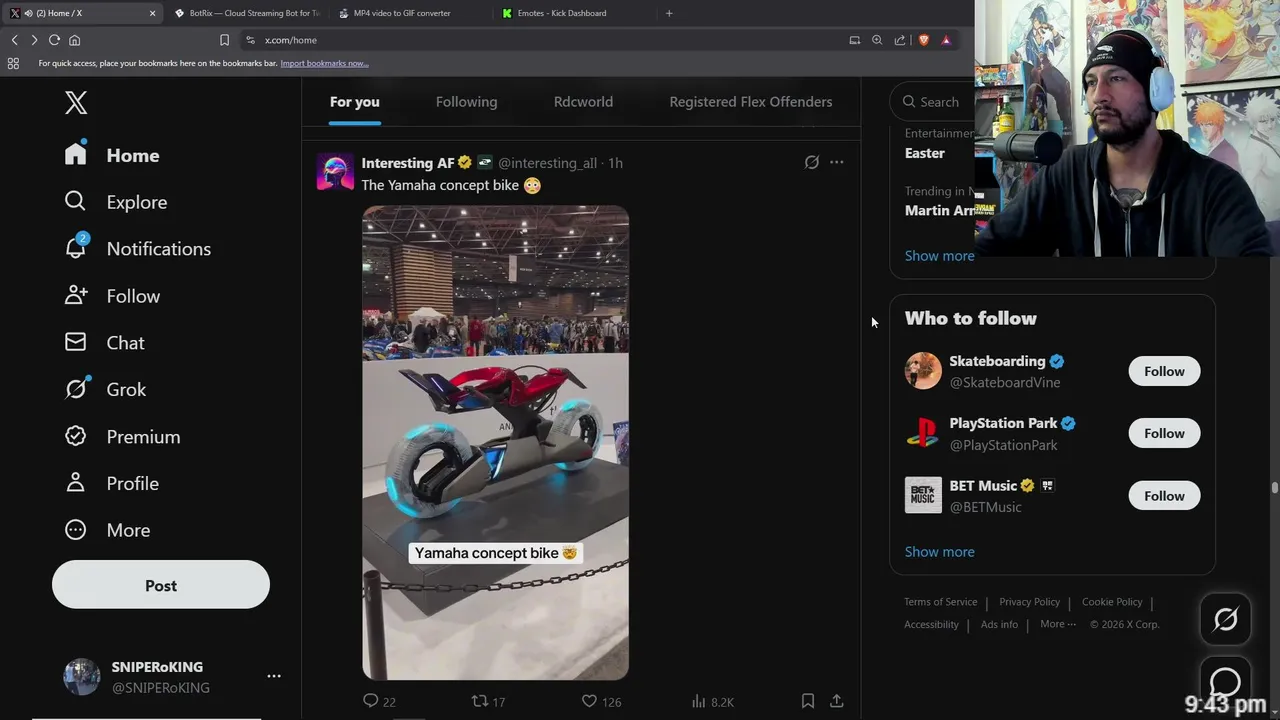Click the X logo in the sidebar

76,102
